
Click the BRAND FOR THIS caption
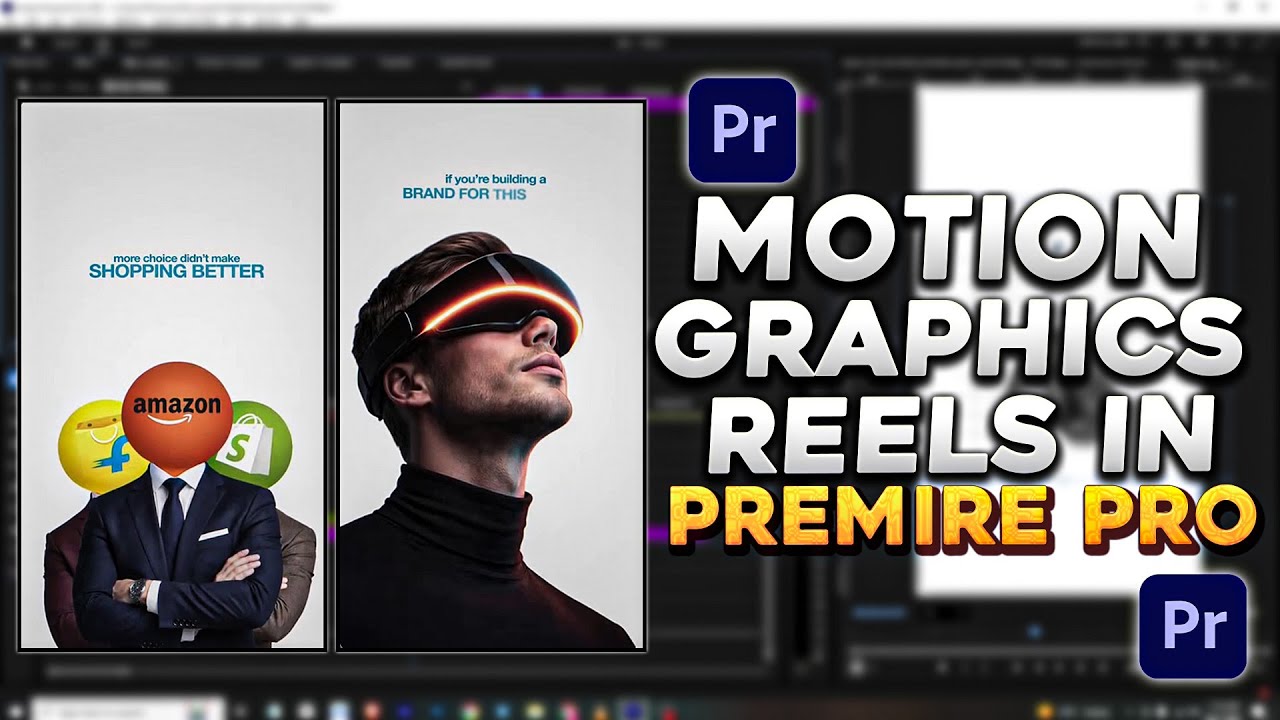tap(464, 193)
